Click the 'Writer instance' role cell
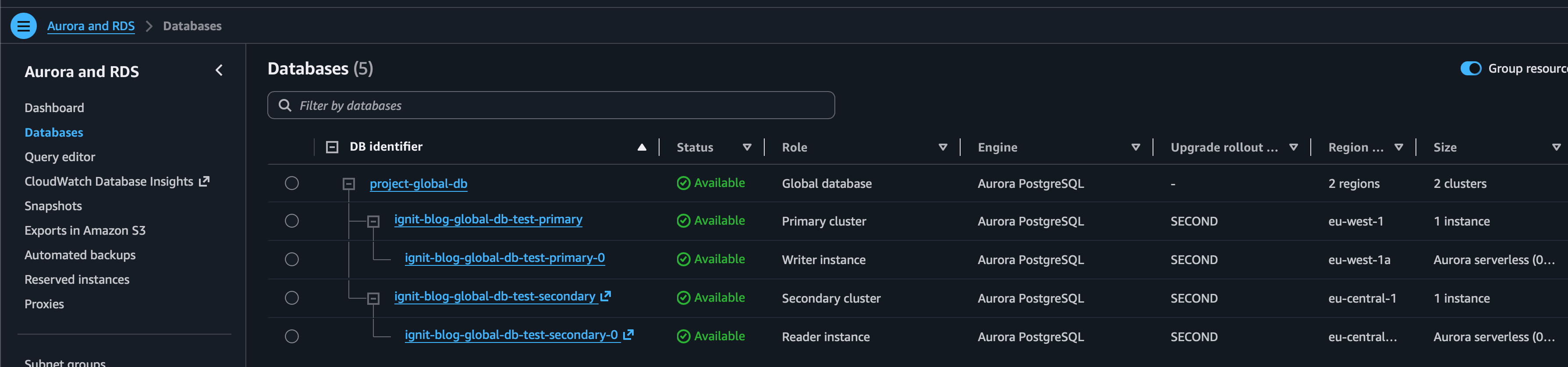The height and width of the screenshot is (367, 1568). 823,260
